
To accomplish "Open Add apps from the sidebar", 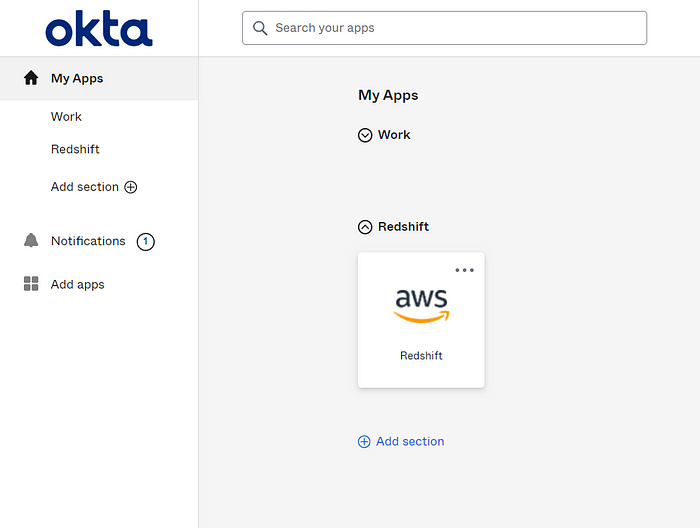I will click(x=77, y=285).
